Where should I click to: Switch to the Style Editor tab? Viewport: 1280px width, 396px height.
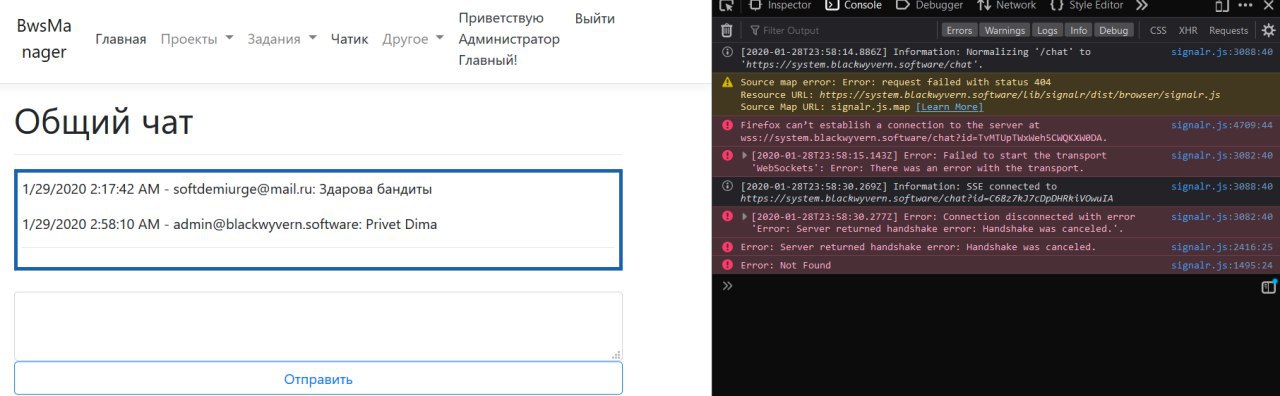1086,5
